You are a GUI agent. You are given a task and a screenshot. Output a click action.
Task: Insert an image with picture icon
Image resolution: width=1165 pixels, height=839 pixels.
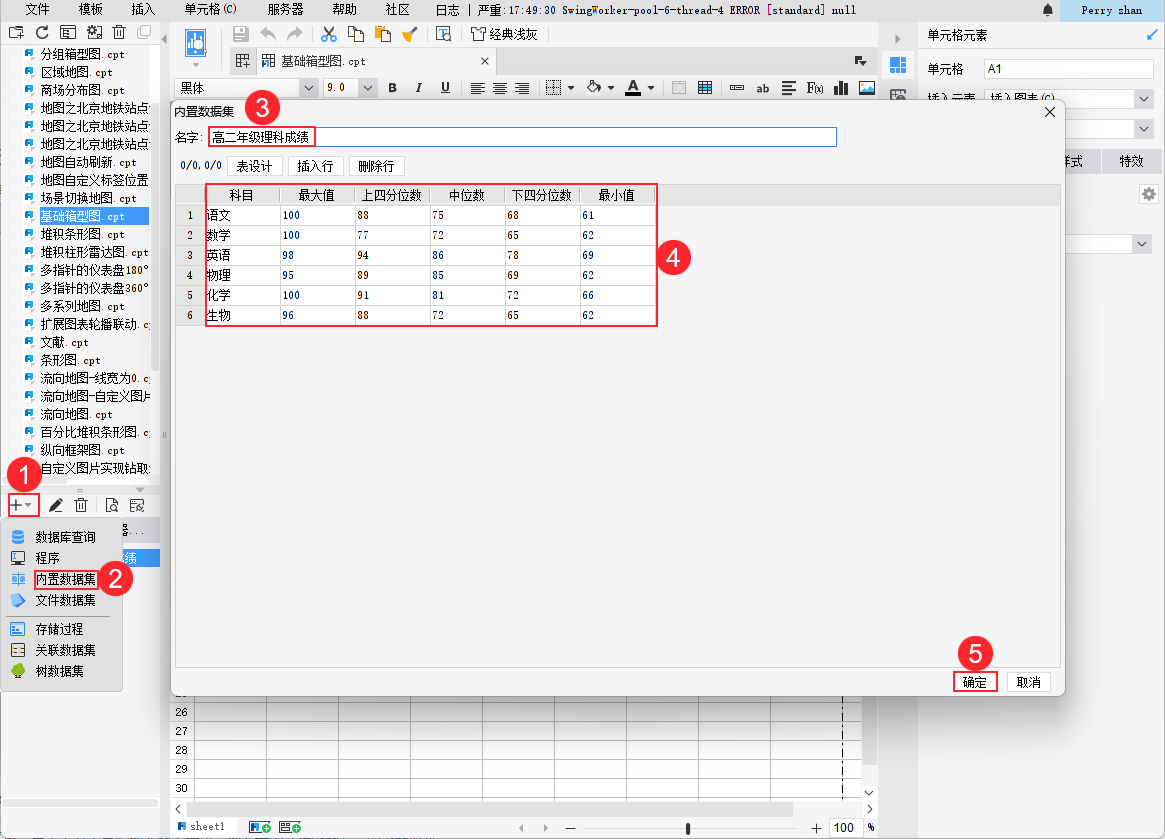click(x=867, y=88)
